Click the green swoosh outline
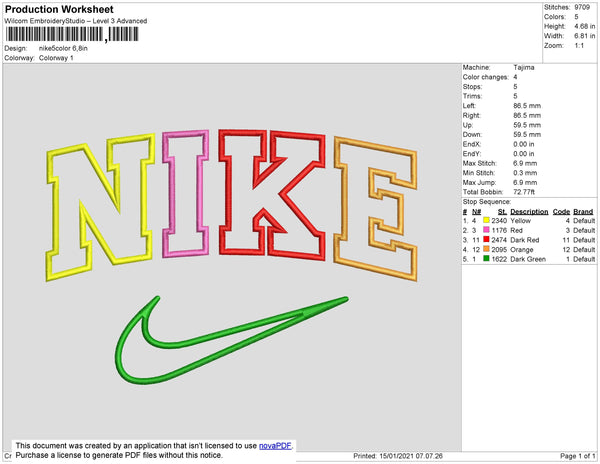This screenshot has height=464, width=600. point(232,340)
